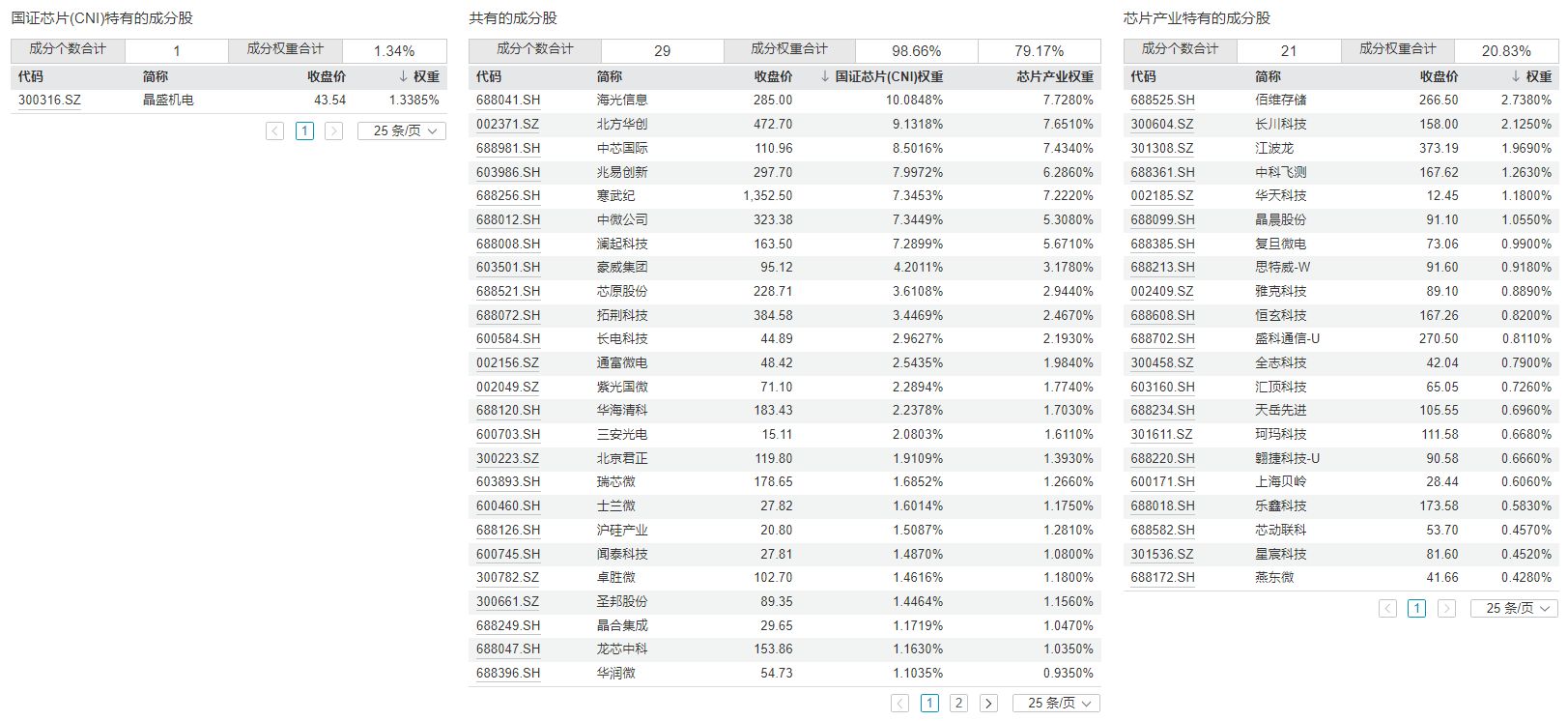The height and width of the screenshot is (721, 1568).
Task: Select the 晶盛机电 name cell
Action: pos(168,101)
